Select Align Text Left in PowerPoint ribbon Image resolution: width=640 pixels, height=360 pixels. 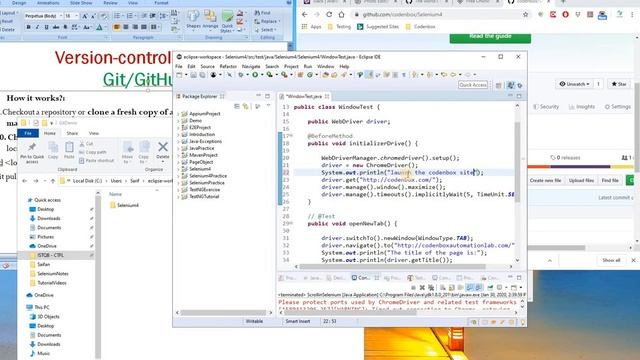coord(117,27)
